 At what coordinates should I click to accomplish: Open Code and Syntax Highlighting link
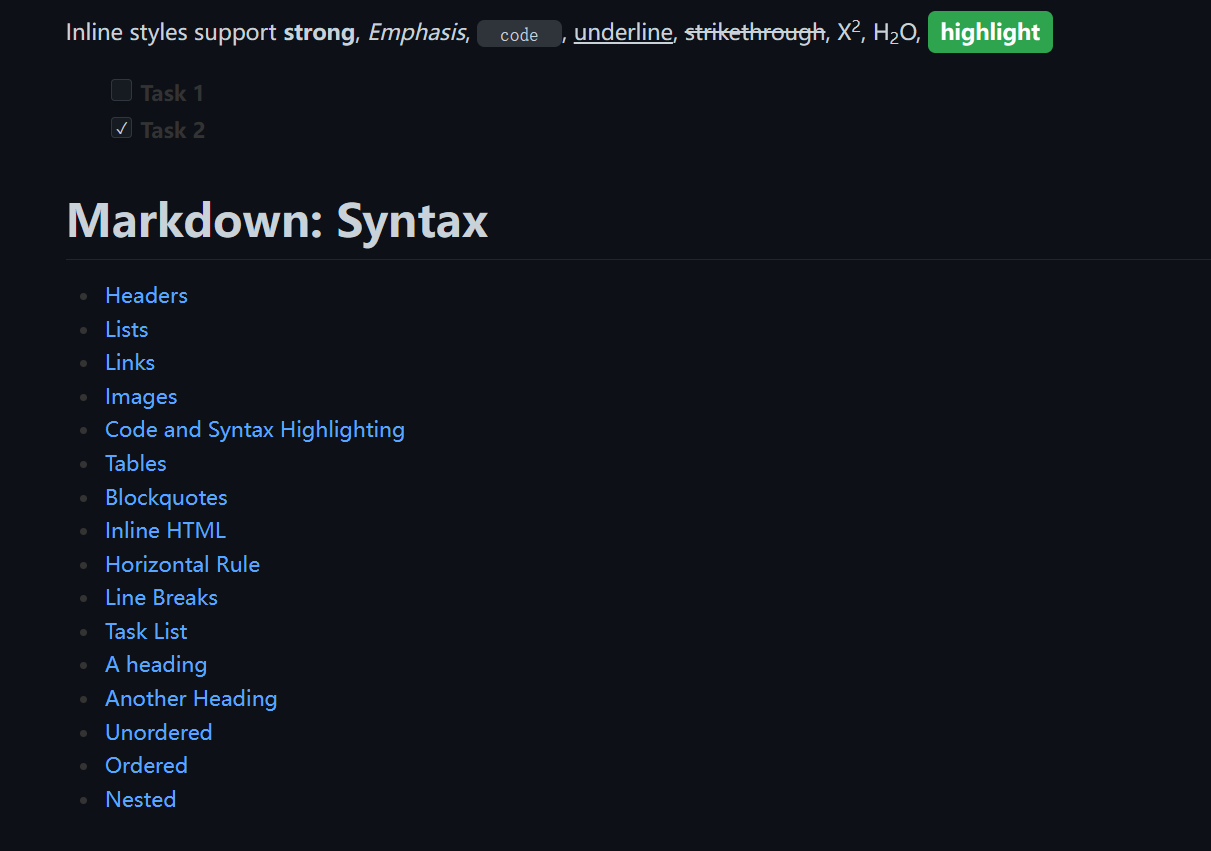click(x=254, y=429)
